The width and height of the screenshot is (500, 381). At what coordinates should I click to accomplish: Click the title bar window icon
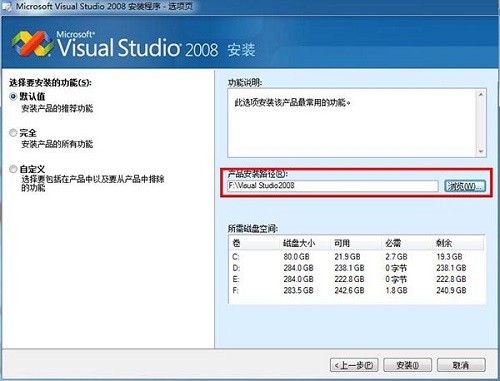[x=7, y=7]
